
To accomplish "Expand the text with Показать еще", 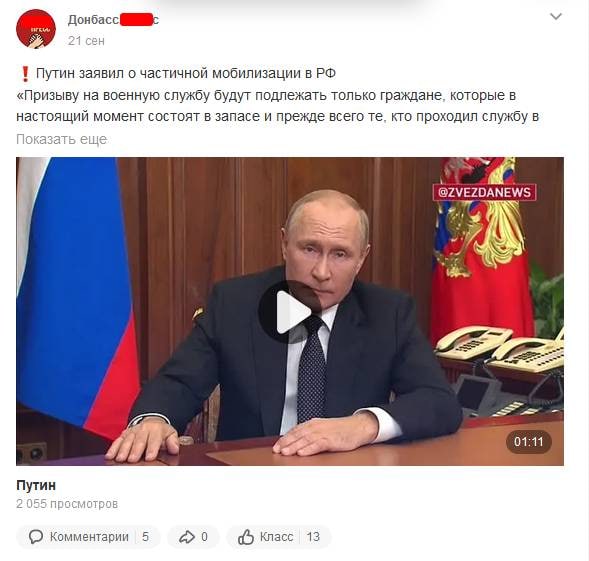I will pyautogui.click(x=62, y=139).
